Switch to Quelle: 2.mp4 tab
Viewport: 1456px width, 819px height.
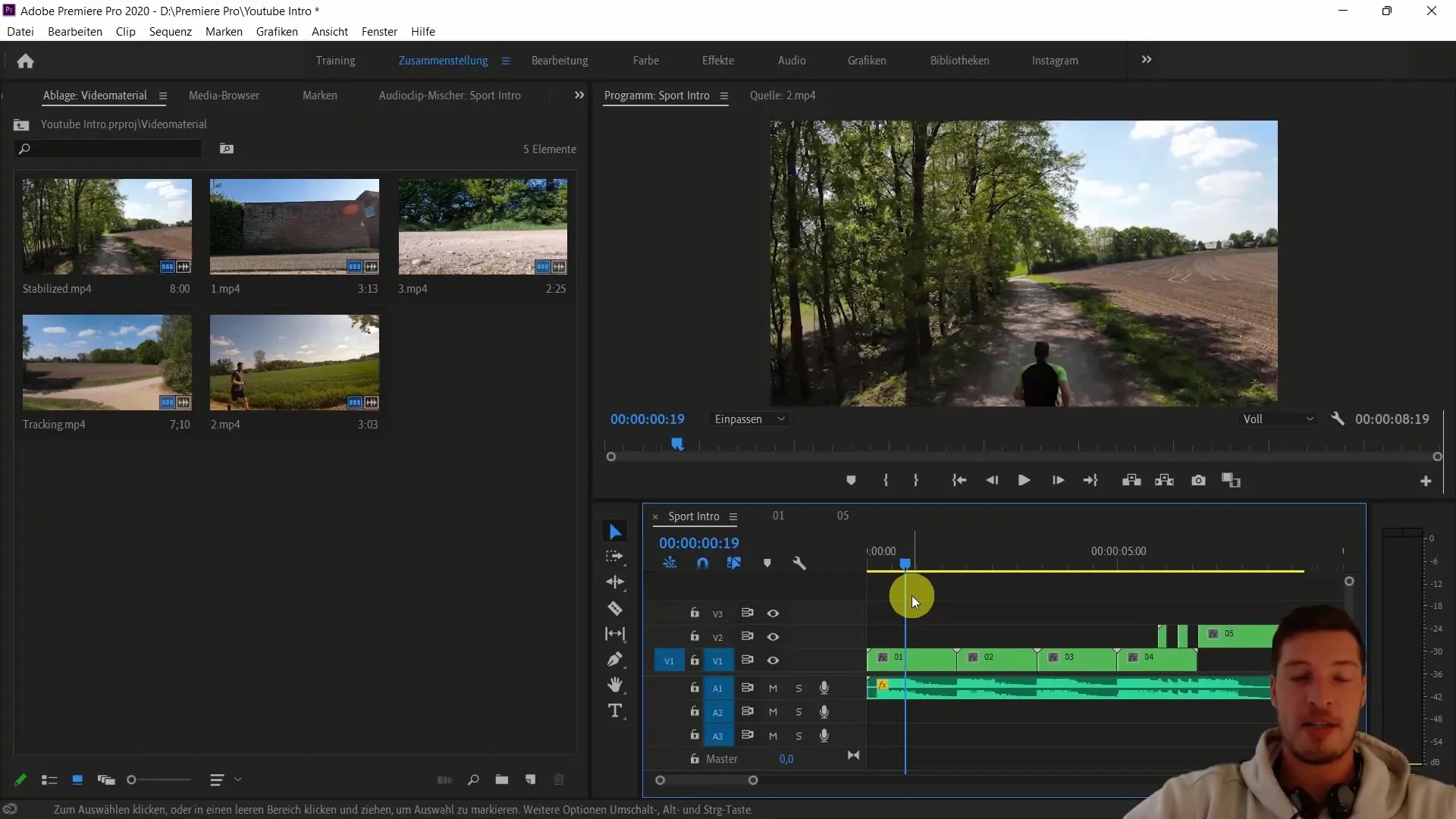[x=783, y=96]
